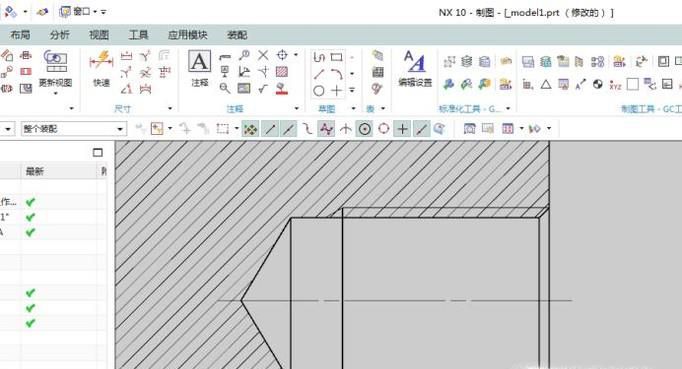
Task: Select the sketch rectangle tool
Action: tap(337, 57)
